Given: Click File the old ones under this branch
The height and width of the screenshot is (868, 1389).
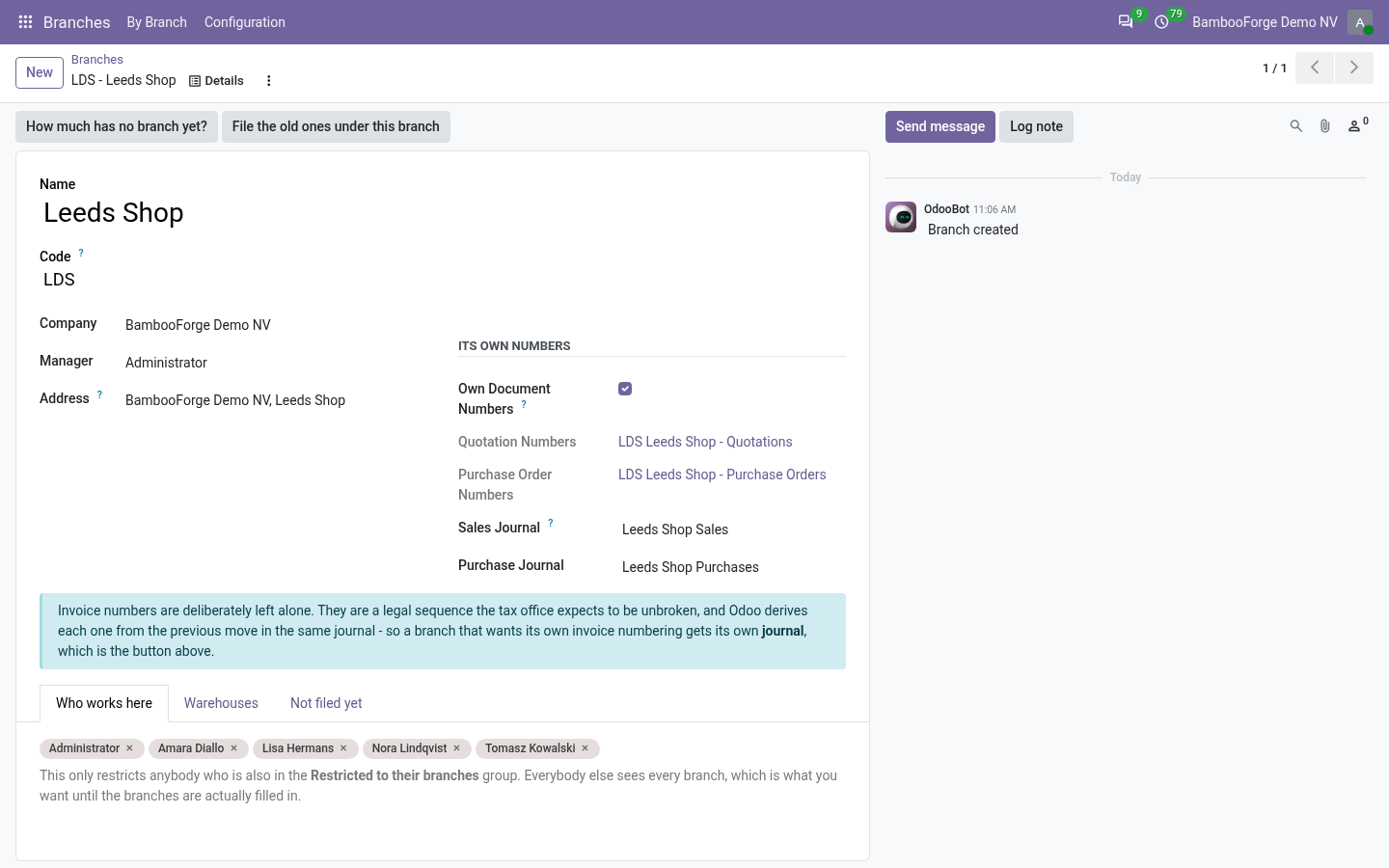Looking at the screenshot, I should 336,126.
